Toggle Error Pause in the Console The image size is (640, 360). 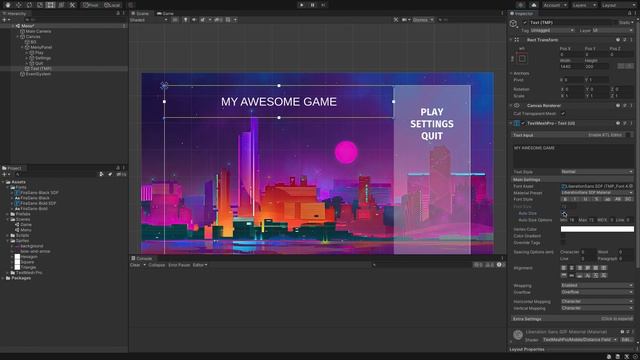click(x=179, y=265)
